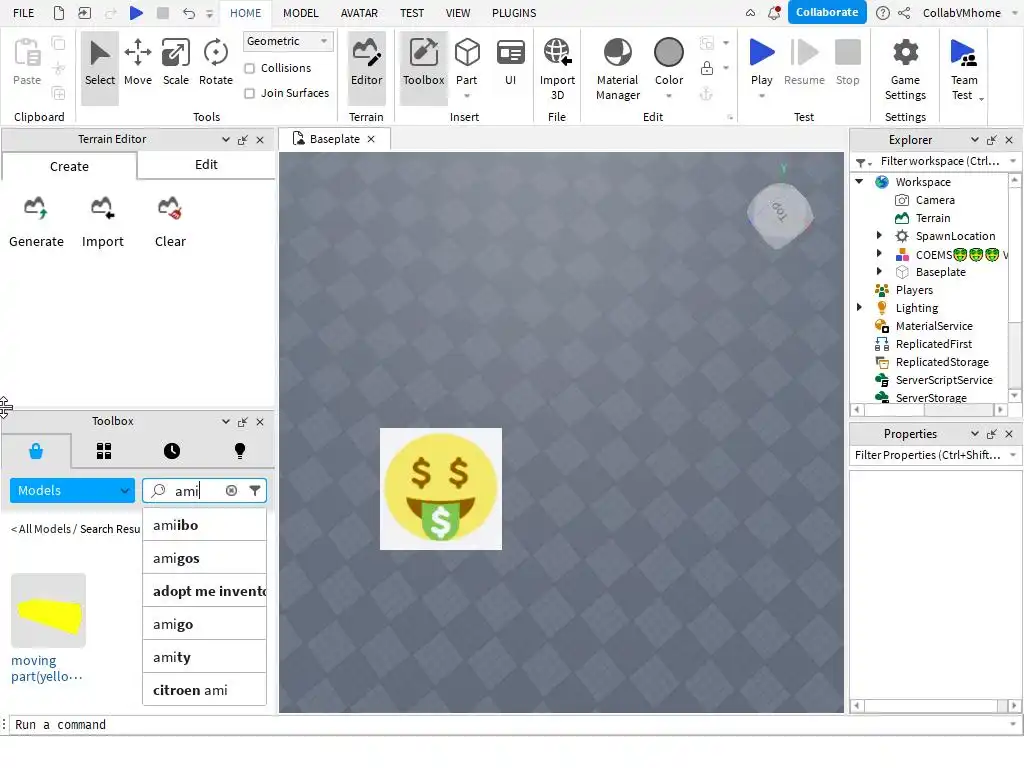The image size is (1024, 768).
Task: Insert a new Part
Action: [x=467, y=61]
